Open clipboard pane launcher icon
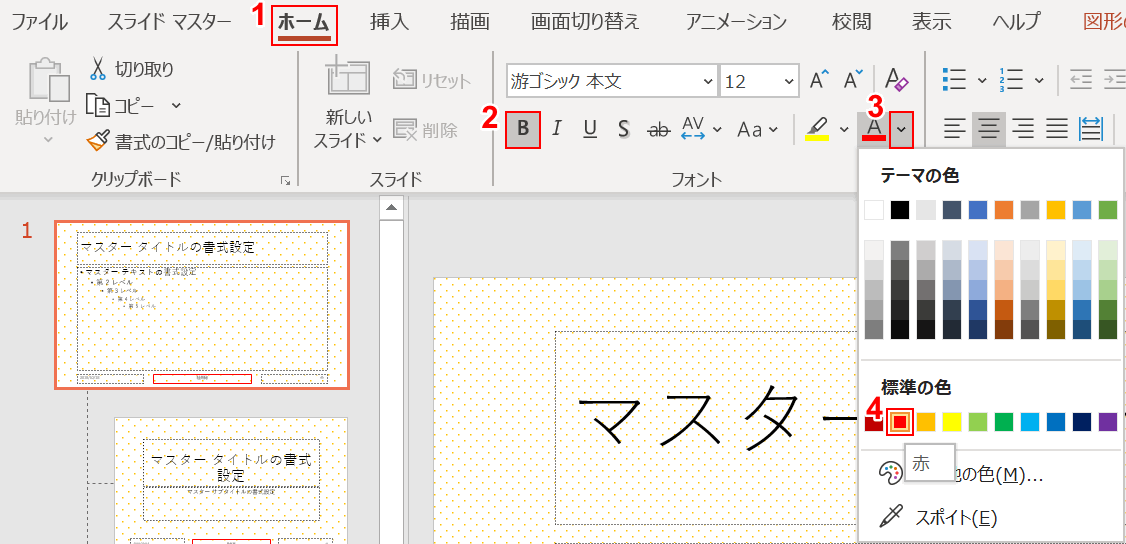The height and width of the screenshot is (544, 1126). tap(286, 181)
